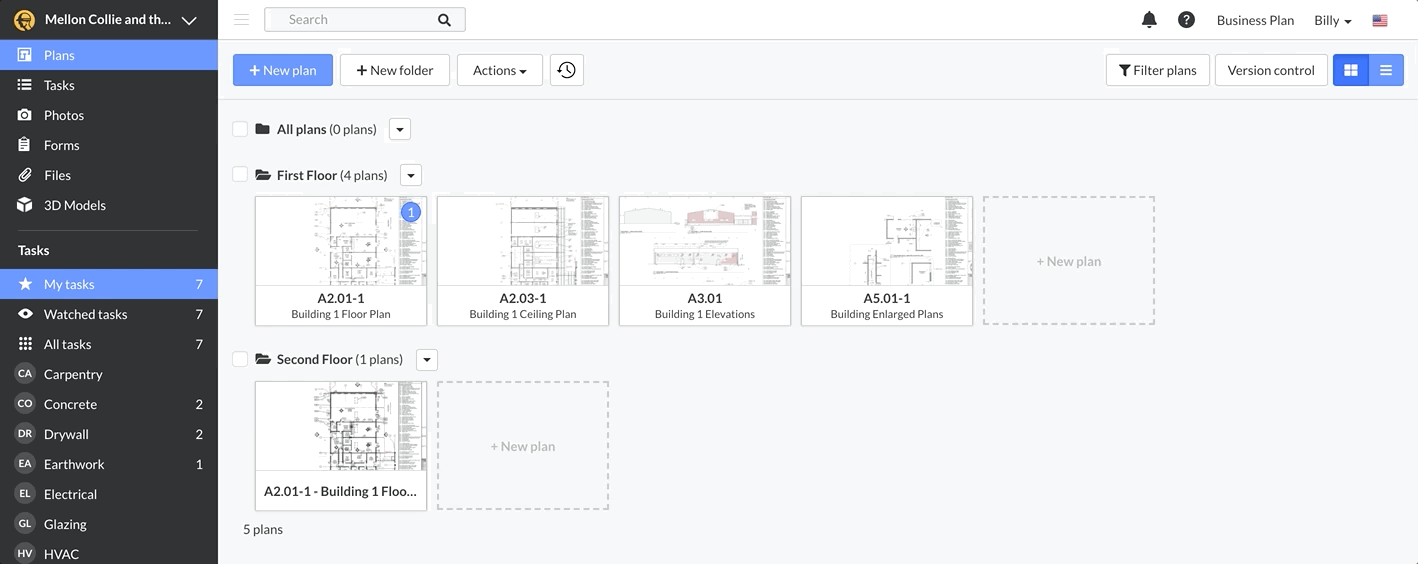Viewport: 1418px width, 564px height.
Task: Open 3D Models in sidebar
Action: pos(109,205)
